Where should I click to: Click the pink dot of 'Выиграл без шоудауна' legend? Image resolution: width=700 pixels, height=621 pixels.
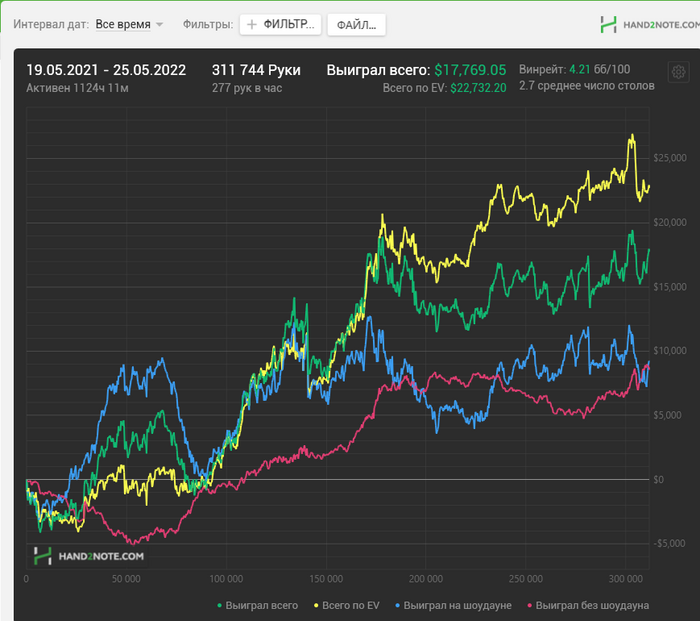pos(529,606)
